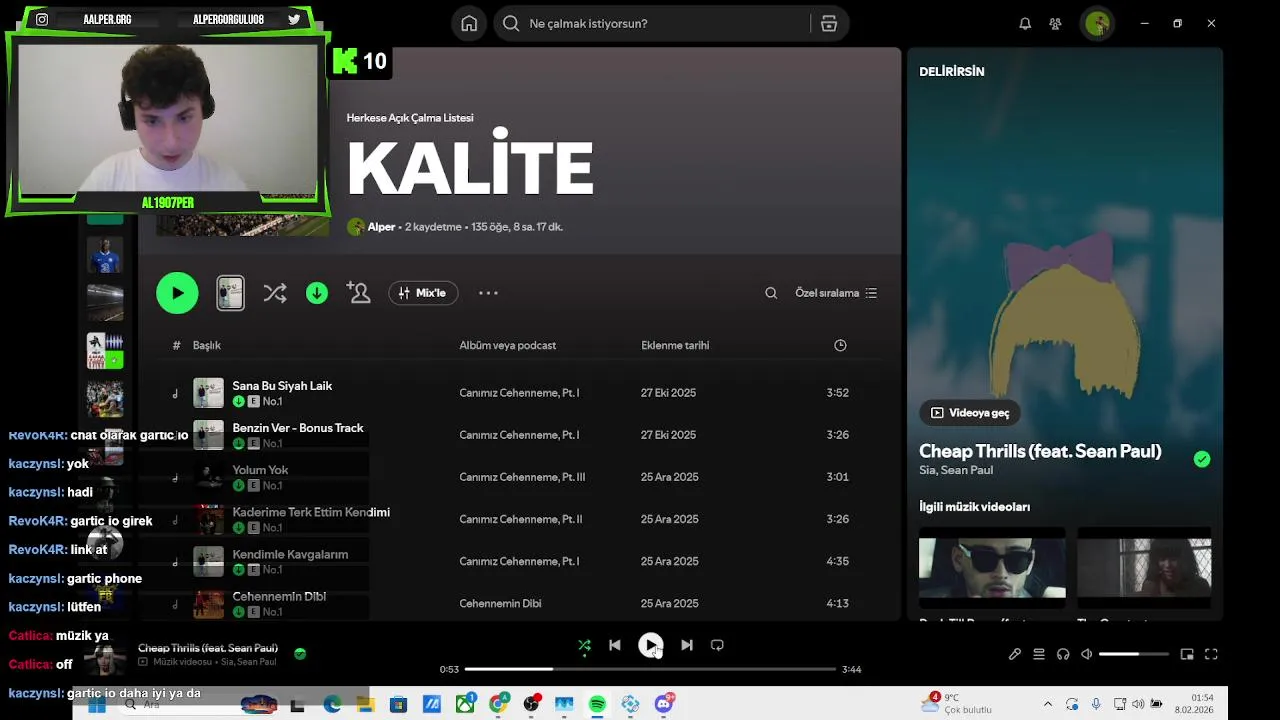Open album 'Canımız Cehenneme, Pt. III' link
Viewport: 1280px width, 720px height.
[522, 477]
